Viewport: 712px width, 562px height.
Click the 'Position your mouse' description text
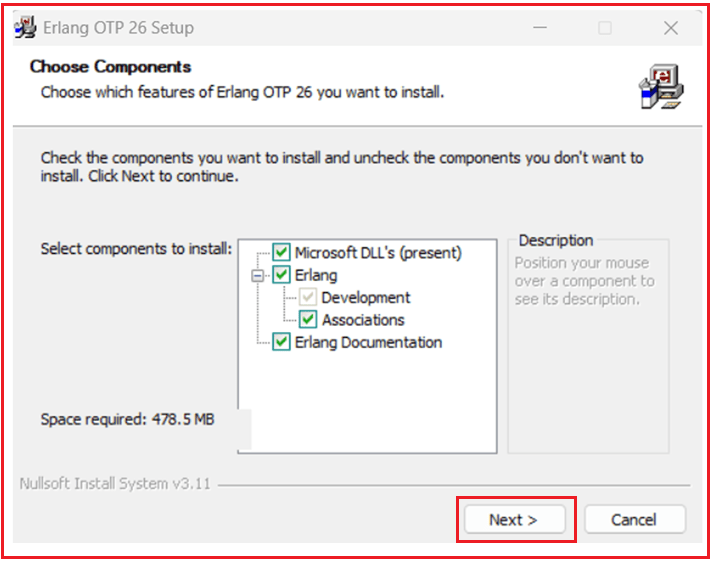(584, 281)
